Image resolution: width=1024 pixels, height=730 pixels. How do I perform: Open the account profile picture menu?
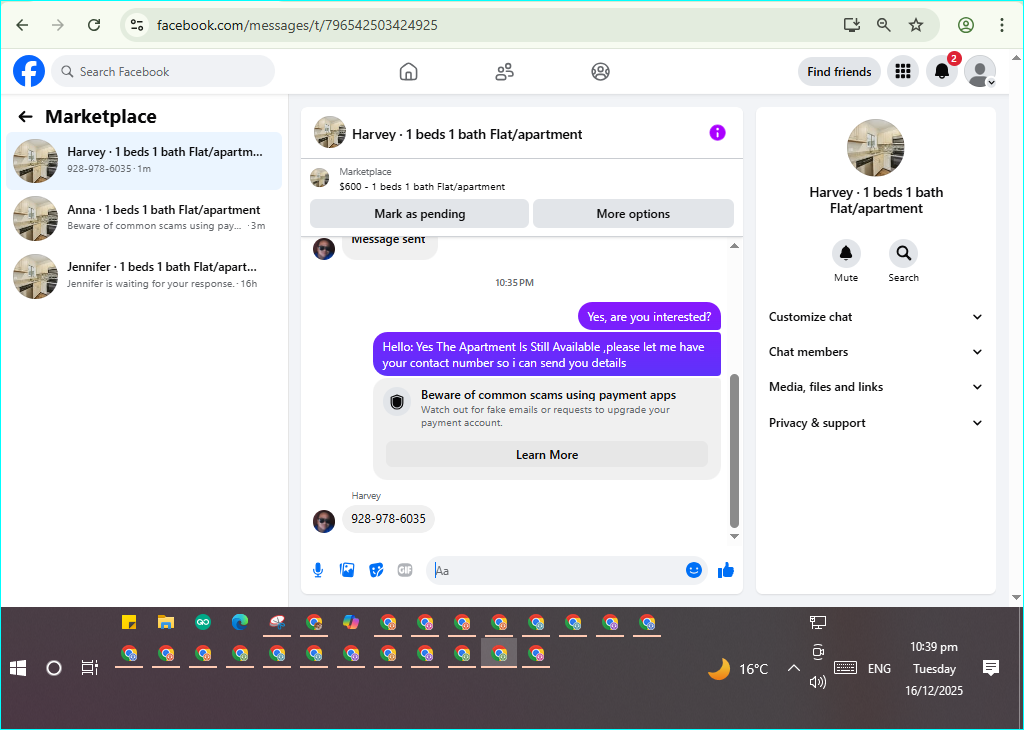[x=980, y=71]
